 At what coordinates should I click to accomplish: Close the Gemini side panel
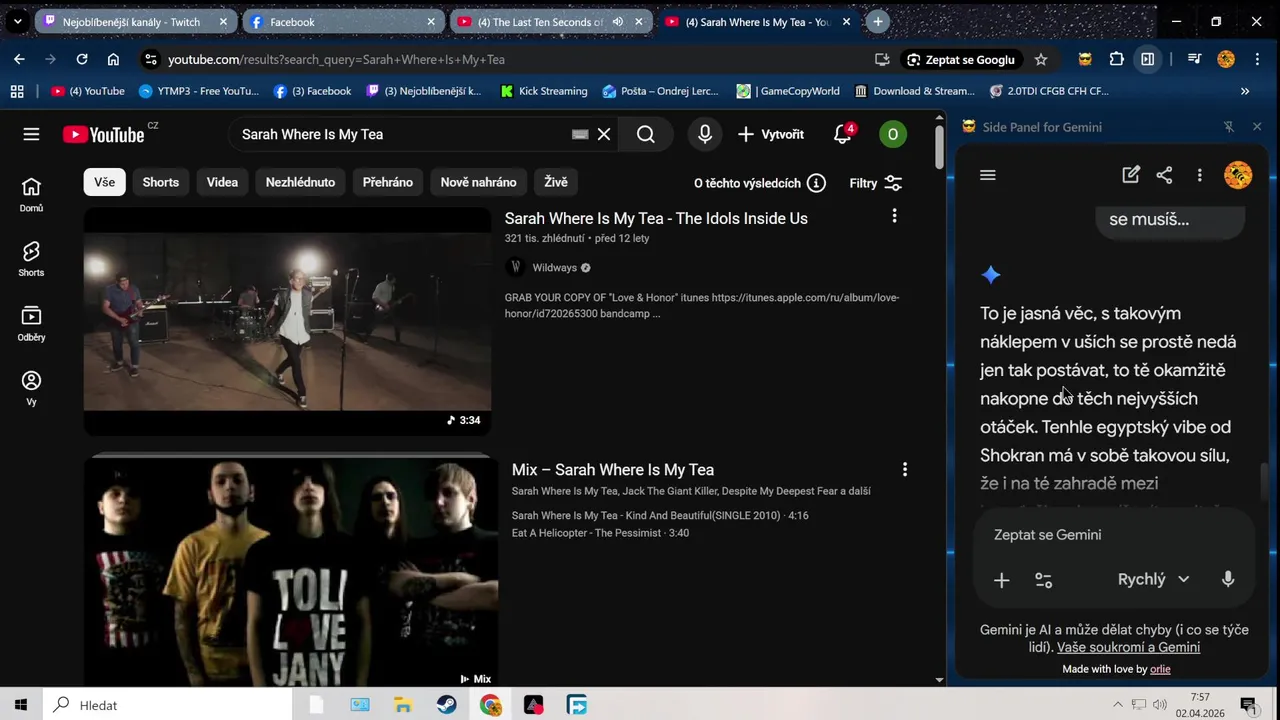click(x=1257, y=127)
